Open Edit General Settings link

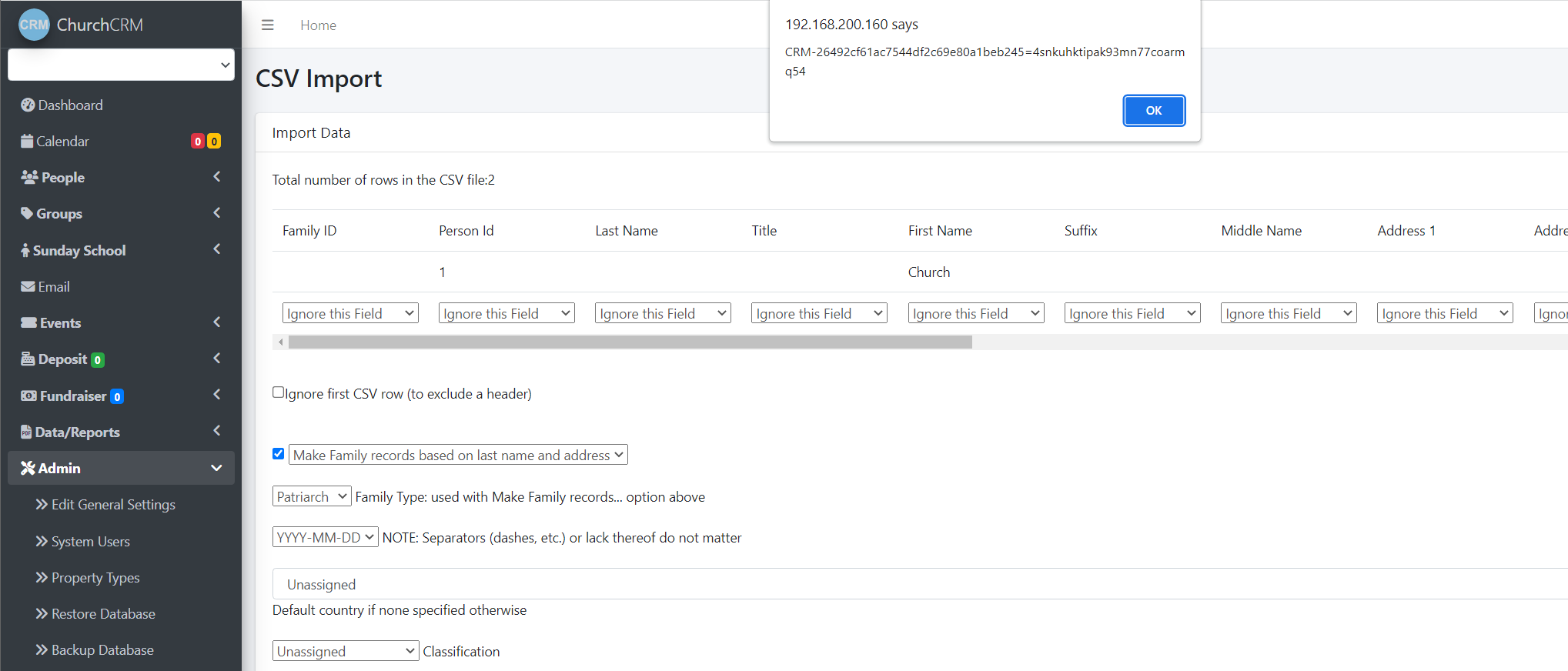tap(113, 505)
